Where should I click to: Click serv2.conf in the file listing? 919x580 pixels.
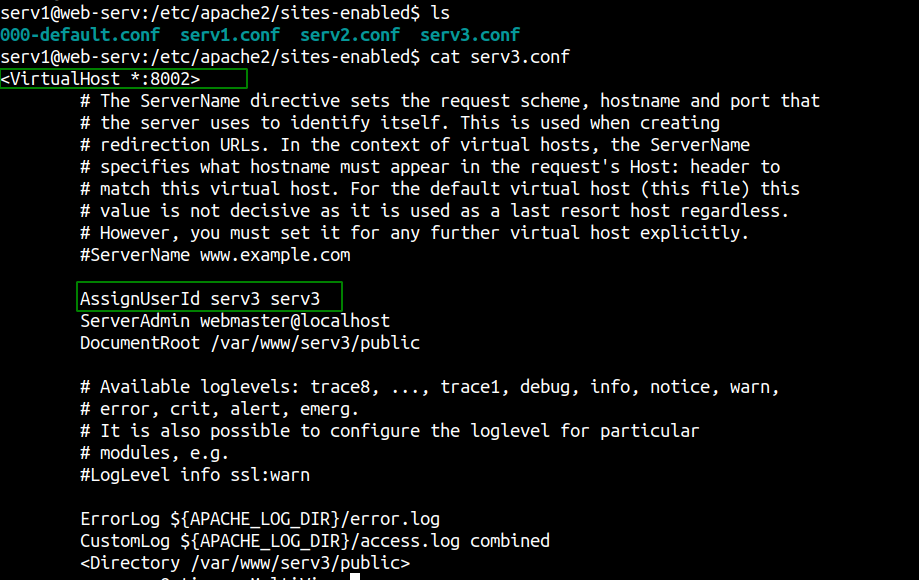tap(350, 35)
